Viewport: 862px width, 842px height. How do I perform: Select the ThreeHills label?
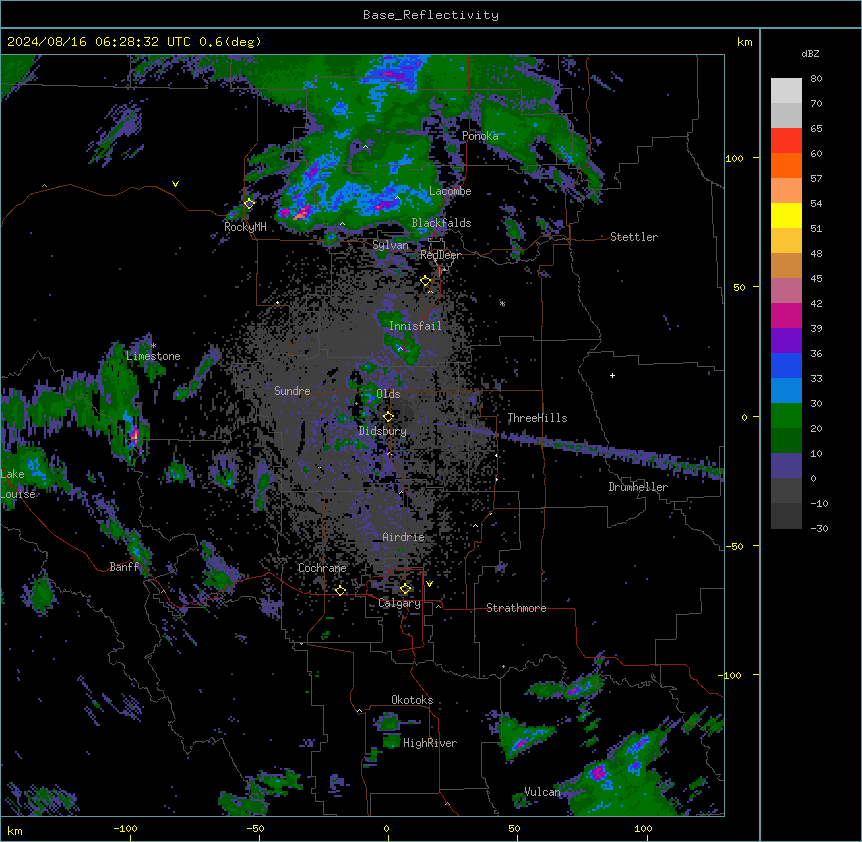[x=537, y=418]
